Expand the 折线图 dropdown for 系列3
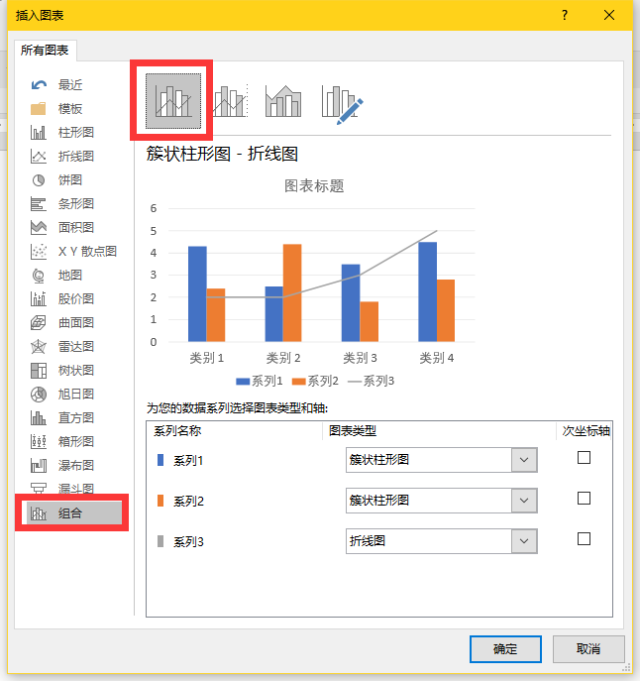The image size is (640, 681). [x=524, y=541]
